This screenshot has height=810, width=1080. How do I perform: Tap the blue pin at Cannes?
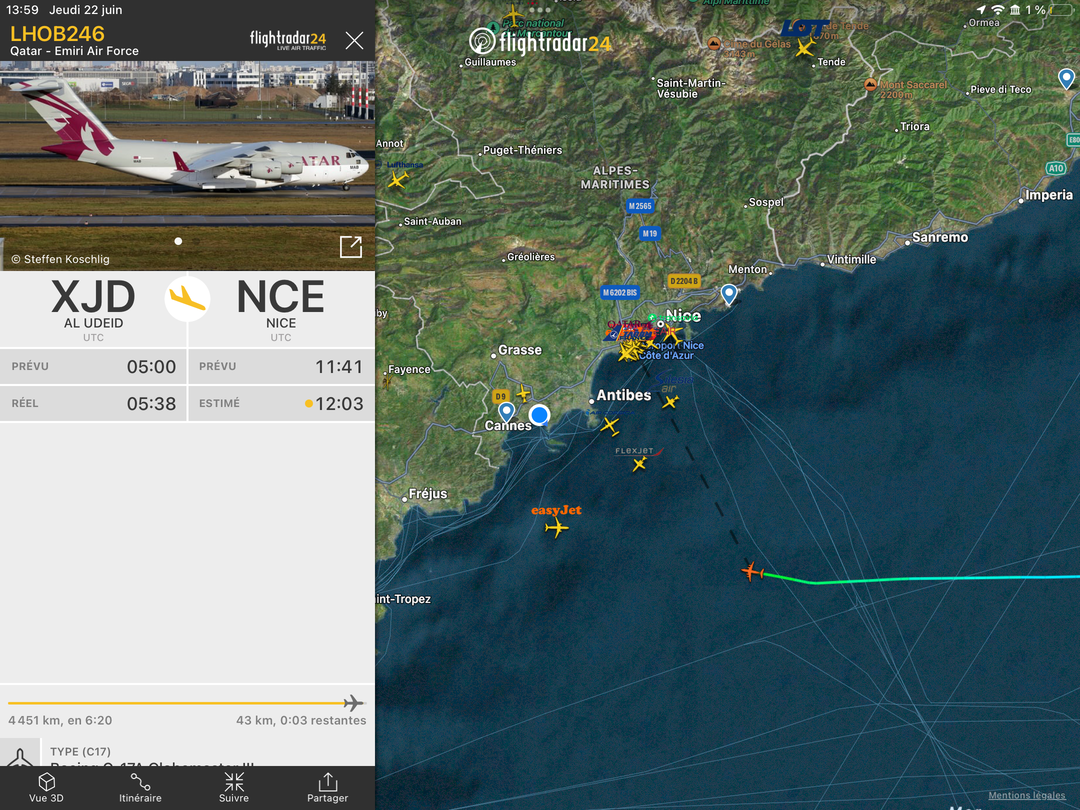coord(506,413)
